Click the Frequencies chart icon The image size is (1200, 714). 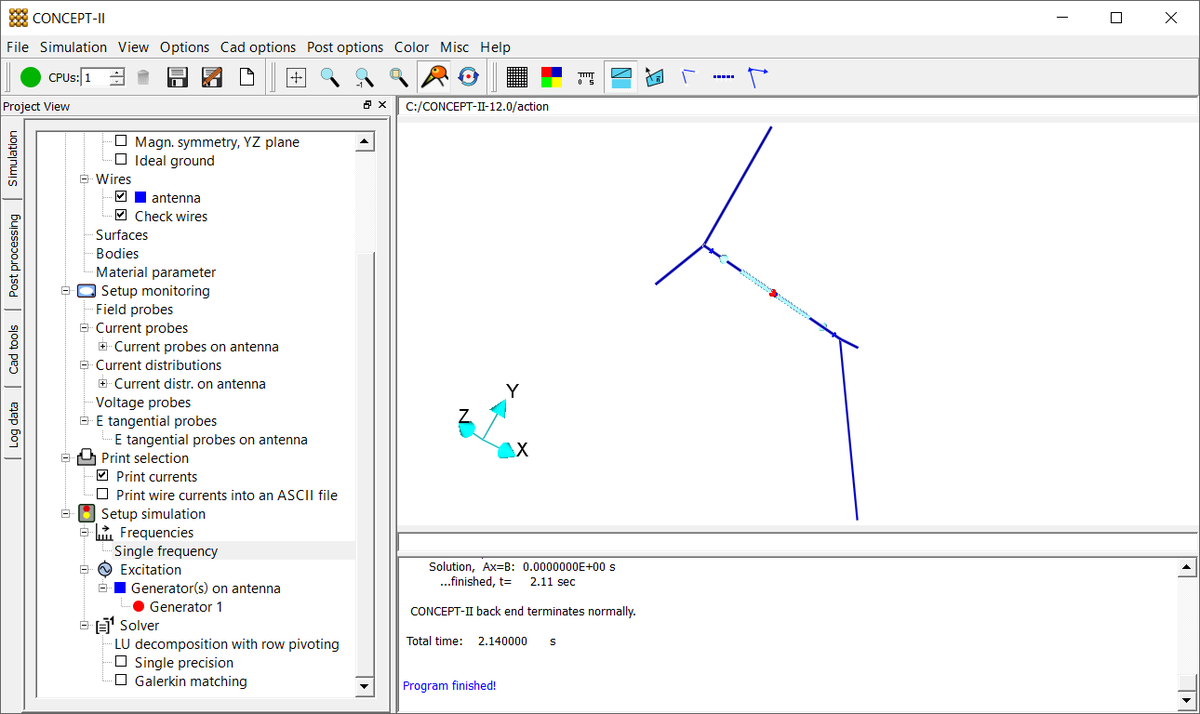click(x=104, y=533)
